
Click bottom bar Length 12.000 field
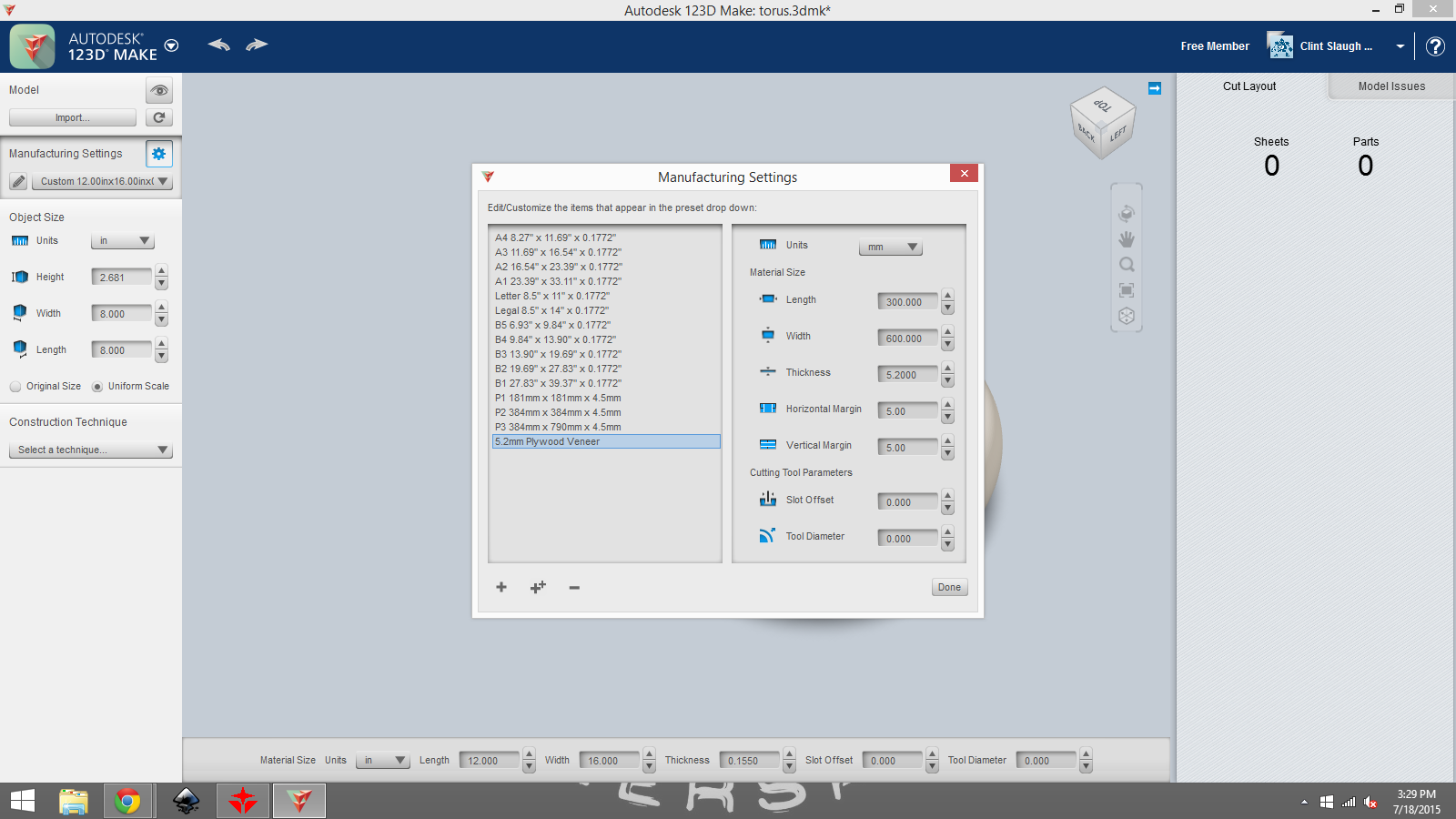tap(490, 761)
